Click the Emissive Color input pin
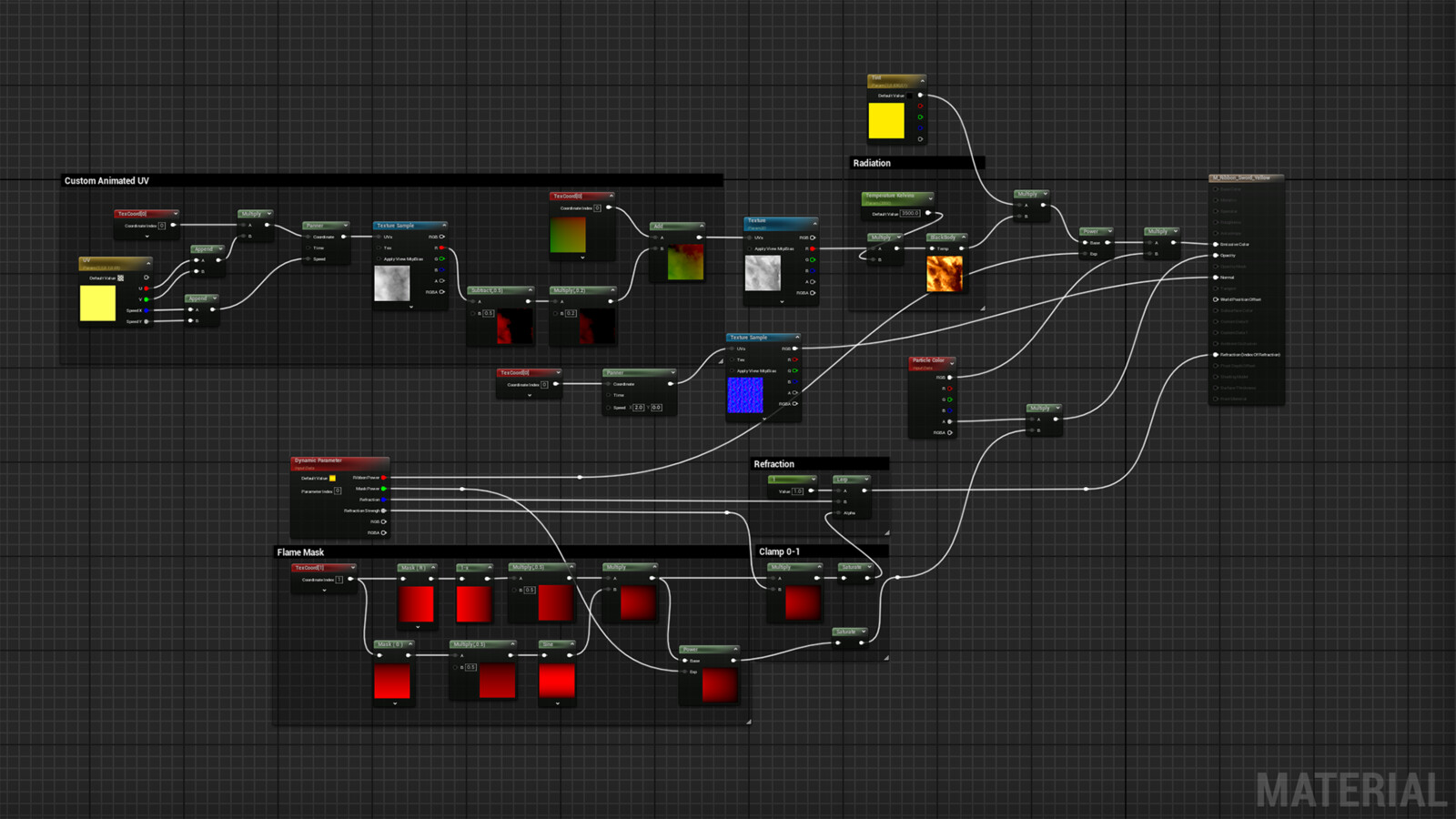This screenshot has width=1456, height=819. (x=1216, y=244)
